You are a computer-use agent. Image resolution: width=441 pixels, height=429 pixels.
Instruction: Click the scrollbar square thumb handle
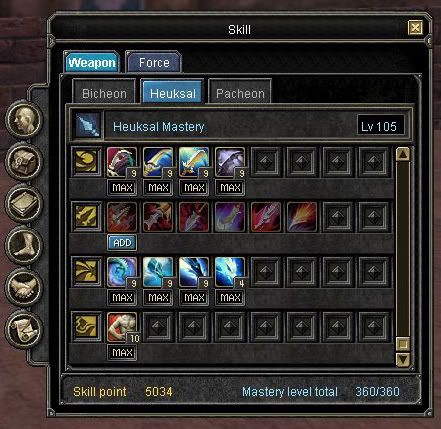pos(403,344)
